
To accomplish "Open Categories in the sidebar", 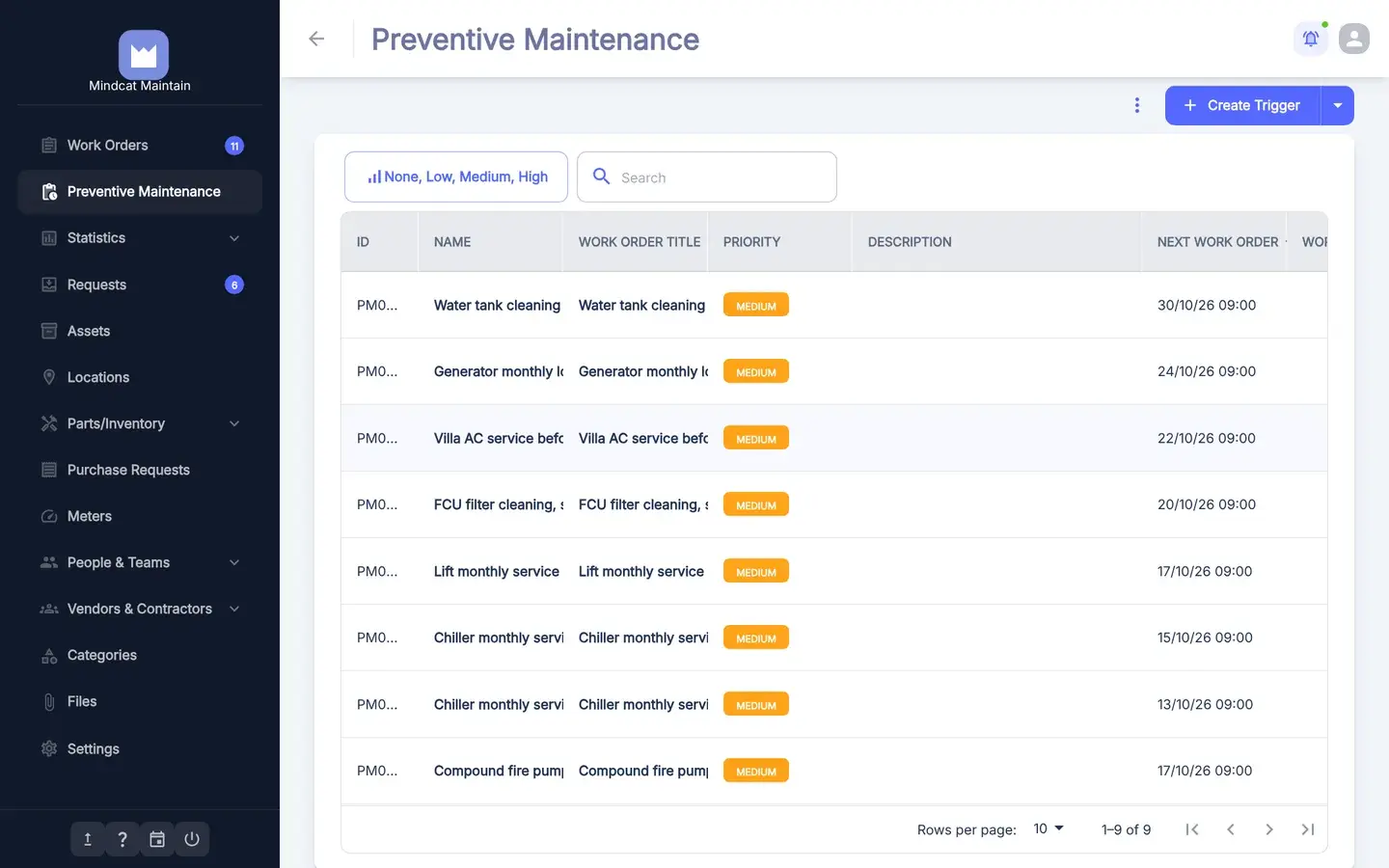I will point(140,655).
